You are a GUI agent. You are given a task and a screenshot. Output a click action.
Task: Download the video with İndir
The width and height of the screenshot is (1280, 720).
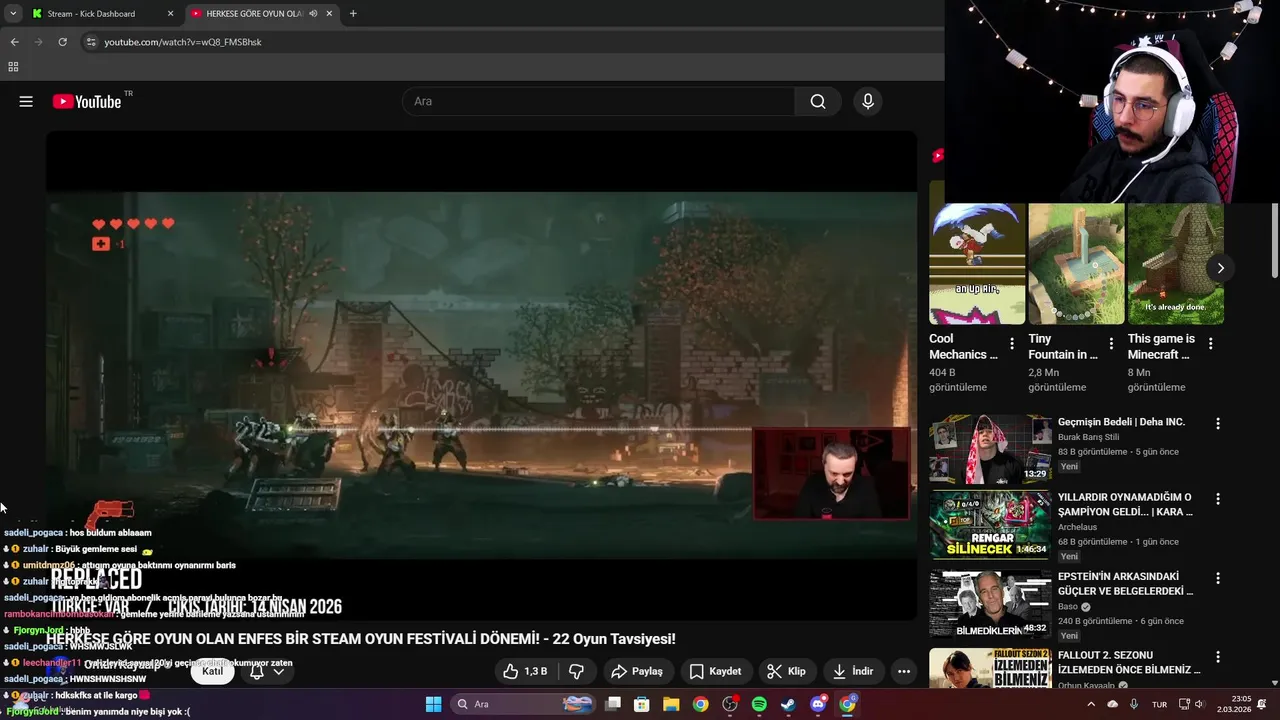click(853, 671)
